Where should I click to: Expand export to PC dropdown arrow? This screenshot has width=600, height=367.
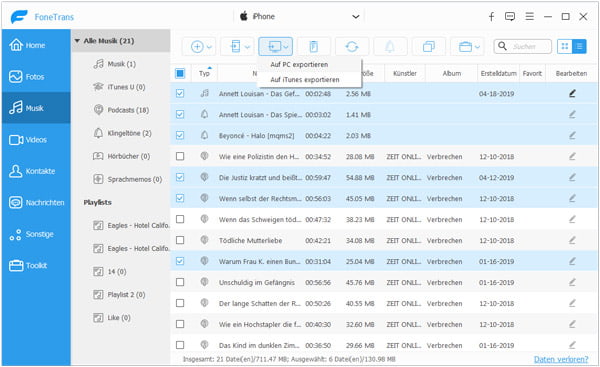[286, 47]
